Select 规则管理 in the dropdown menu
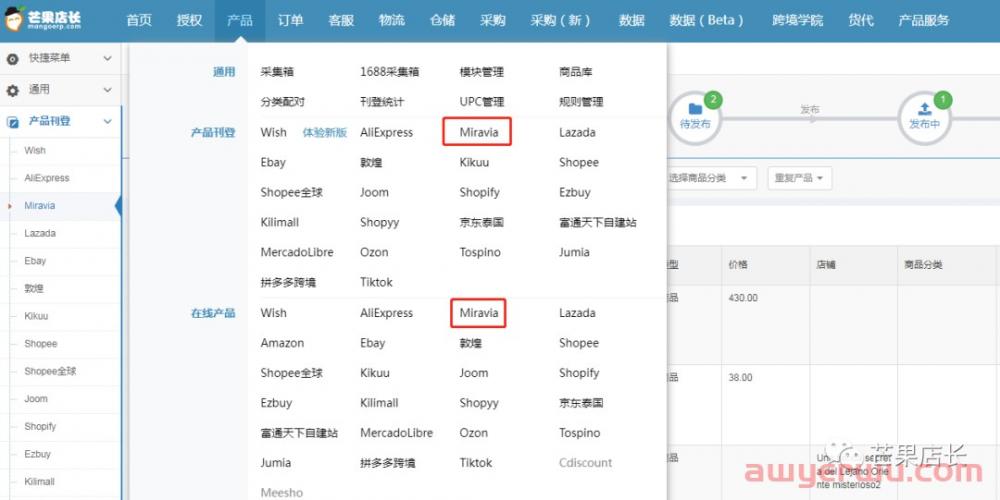The height and width of the screenshot is (500, 1000). (x=581, y=102)
